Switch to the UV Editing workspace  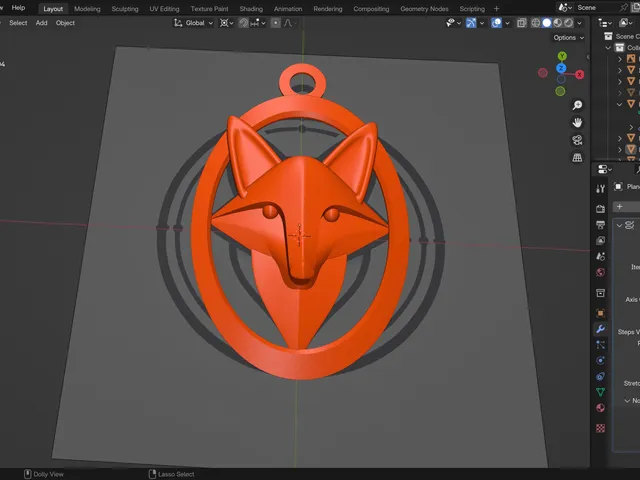tap(164, 9)
